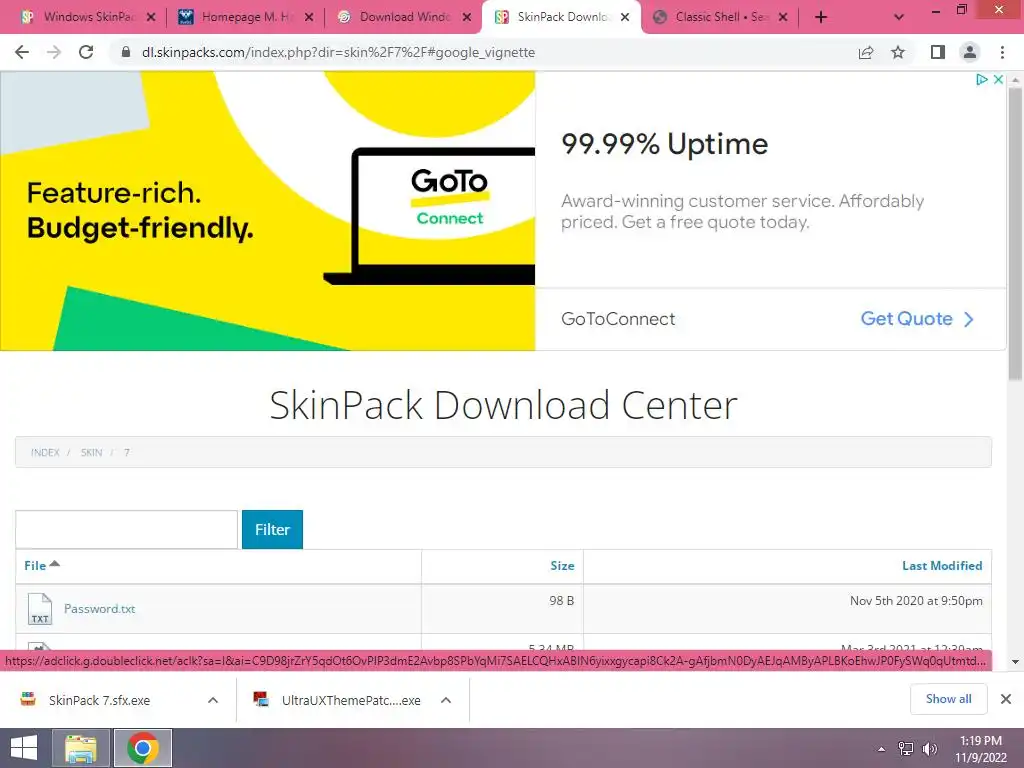Click the GoTo Connect laptop image

[429, 216]
